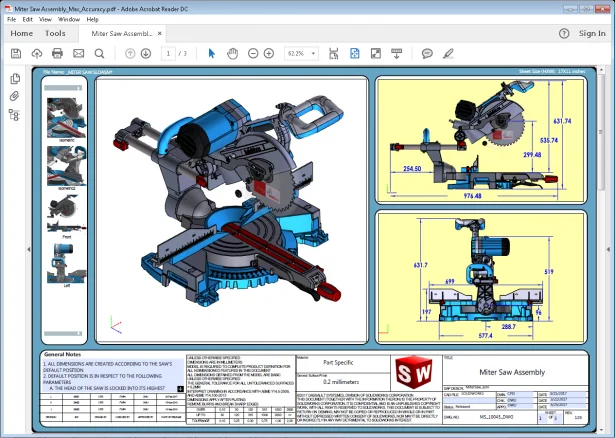
Task: Open the Page Thumbnails panel
Action: 14,78
